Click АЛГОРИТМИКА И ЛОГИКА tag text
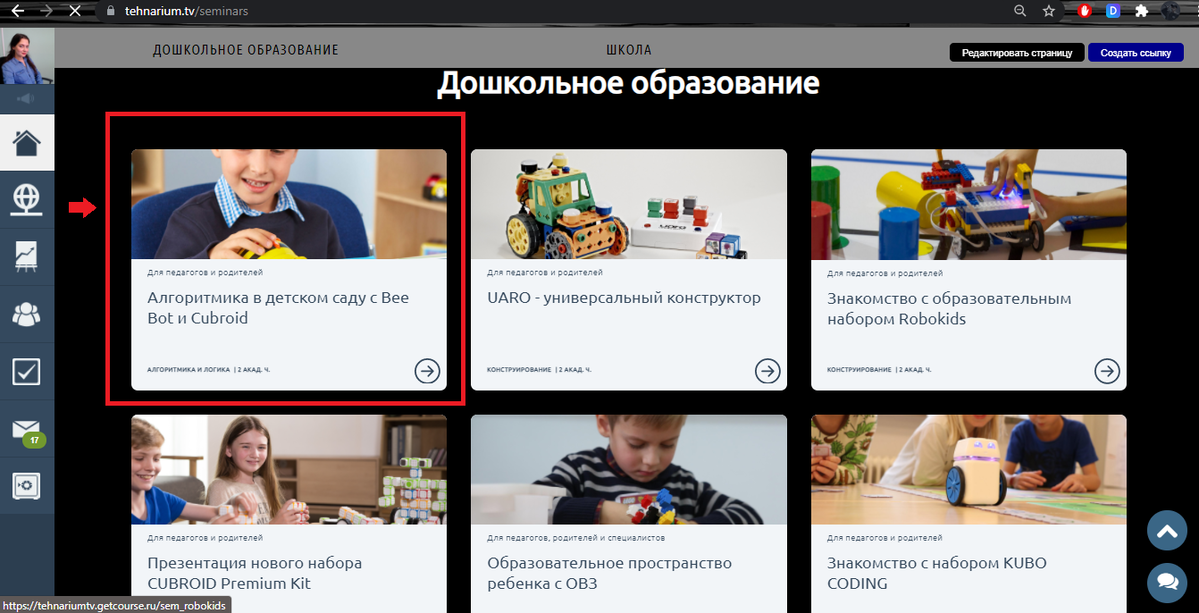This screenshot has height=613, width=1199. (x=188, y=370)
